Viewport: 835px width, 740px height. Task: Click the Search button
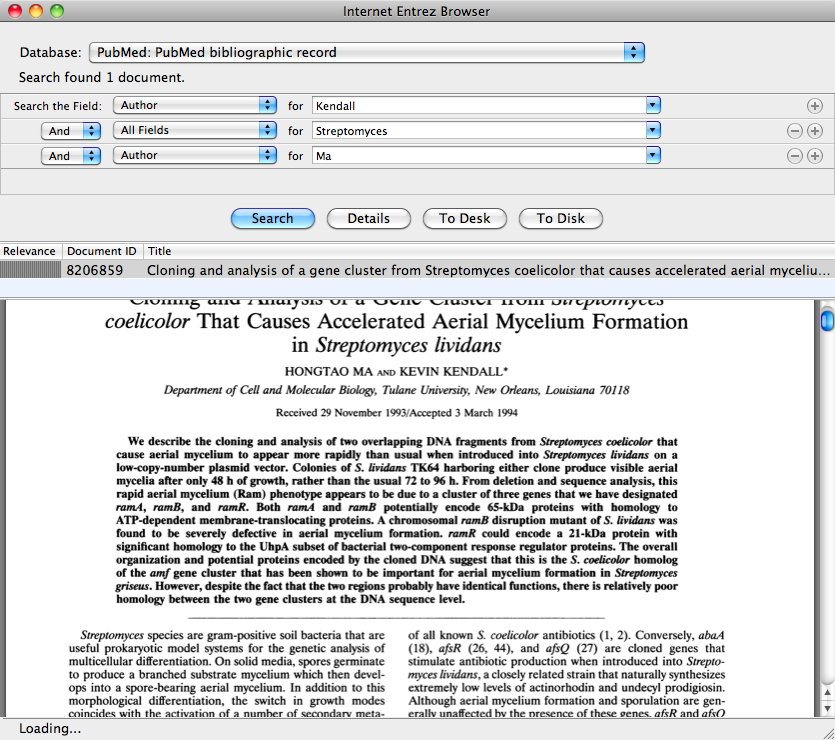click(272, 218)
